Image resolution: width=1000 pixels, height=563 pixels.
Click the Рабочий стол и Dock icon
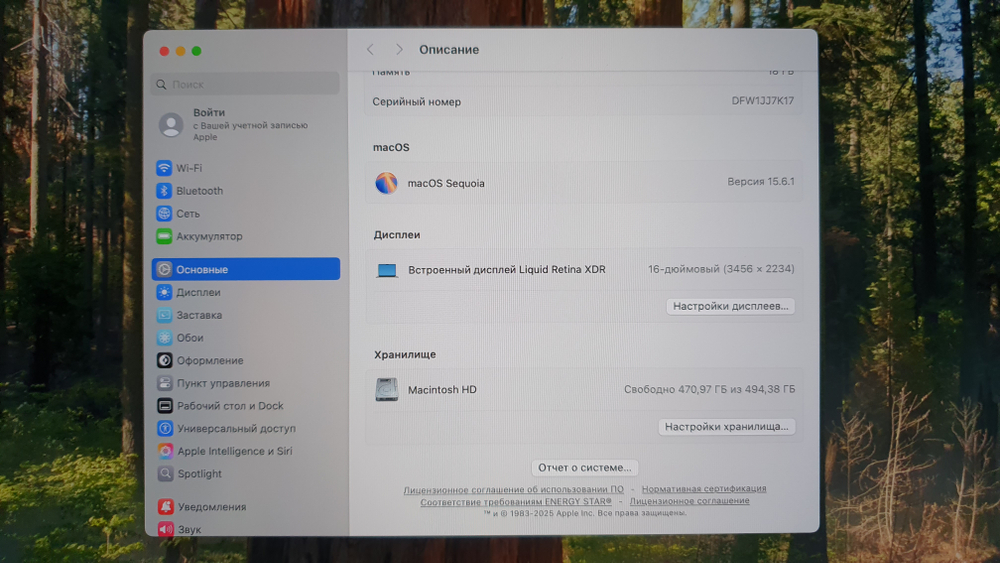(x=165, y=406)
